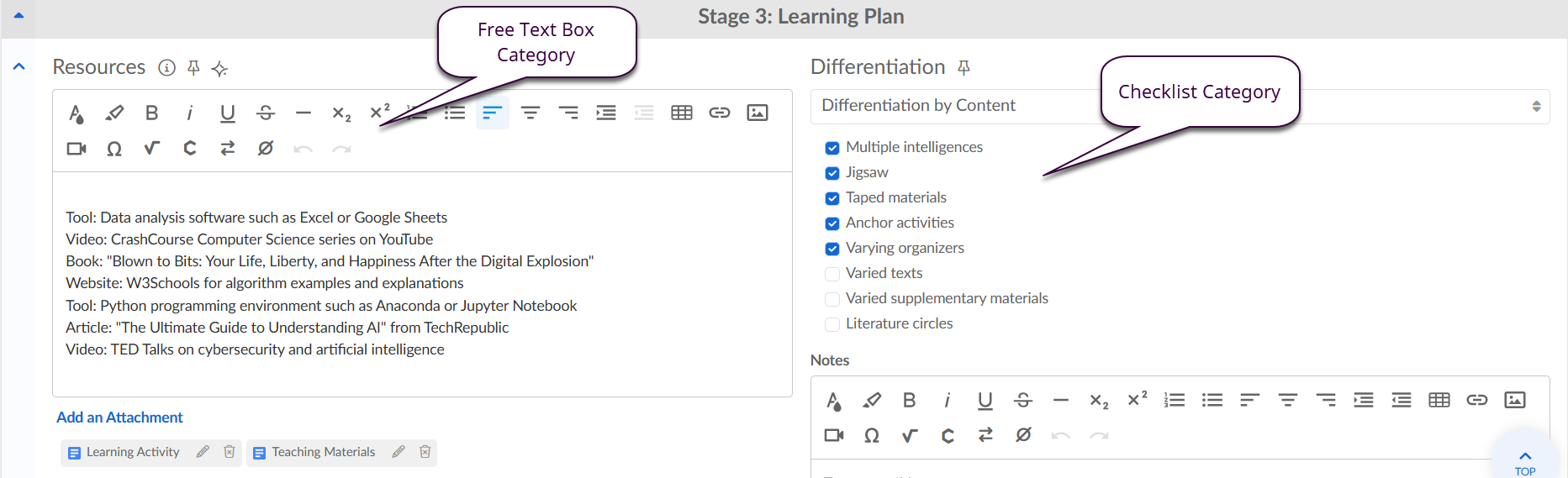1568x478 pixels.
Task: Jump to TOP of the page
Action: (x=1524, y=461)
